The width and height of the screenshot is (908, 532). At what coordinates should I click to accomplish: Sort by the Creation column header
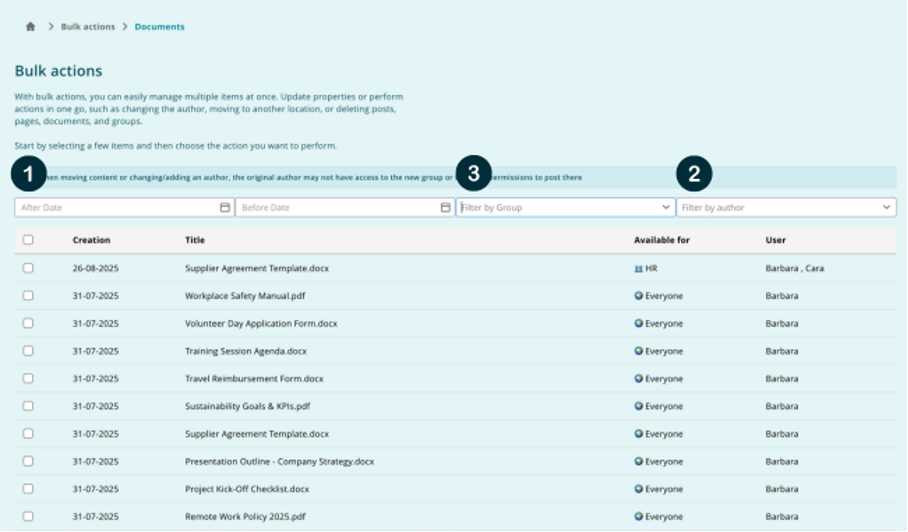(91, 240)
